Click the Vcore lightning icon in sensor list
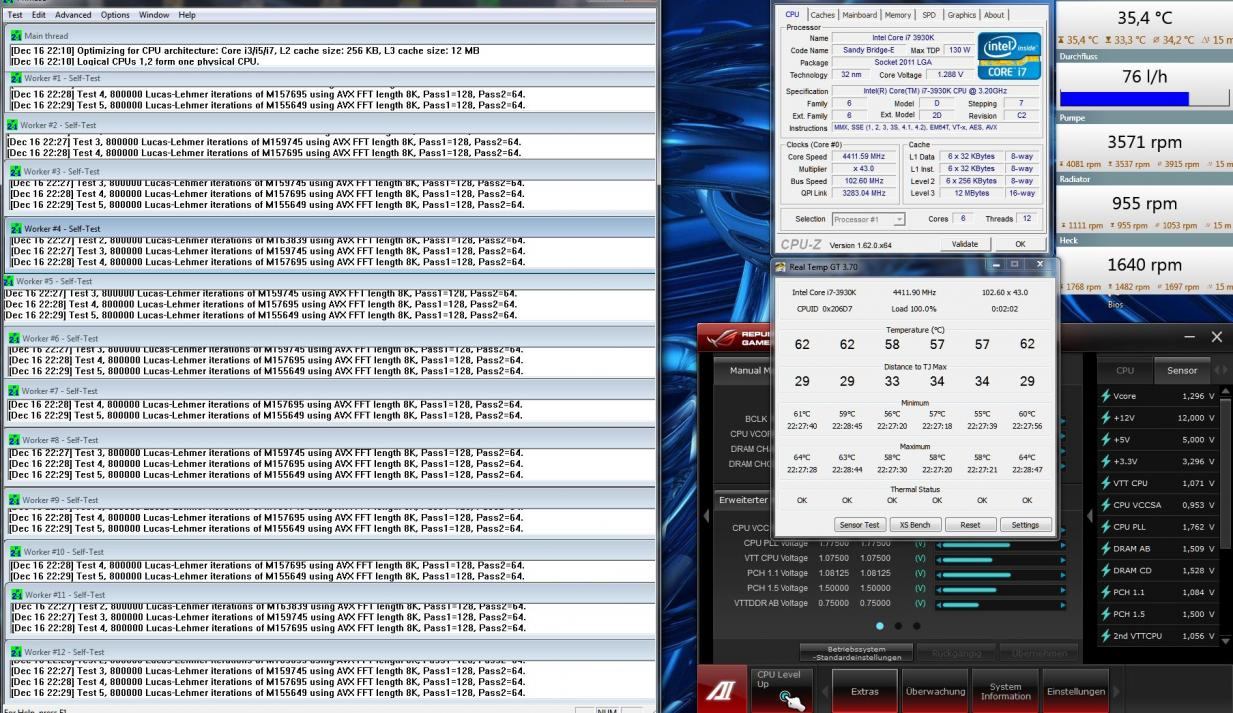This screenshot has width=1233, height=713. tap(1106, 396)
